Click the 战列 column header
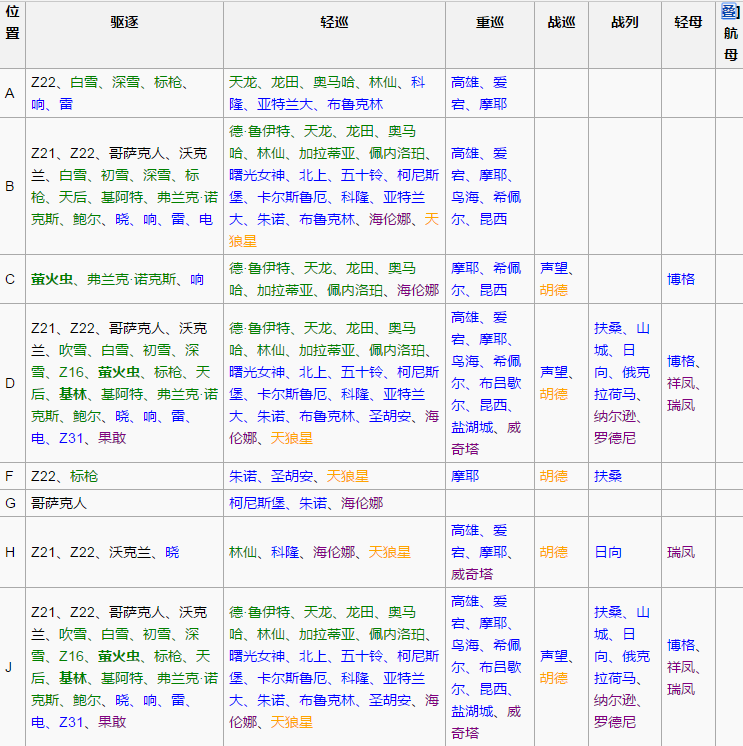The image size is (743, 746). point(625,22)
